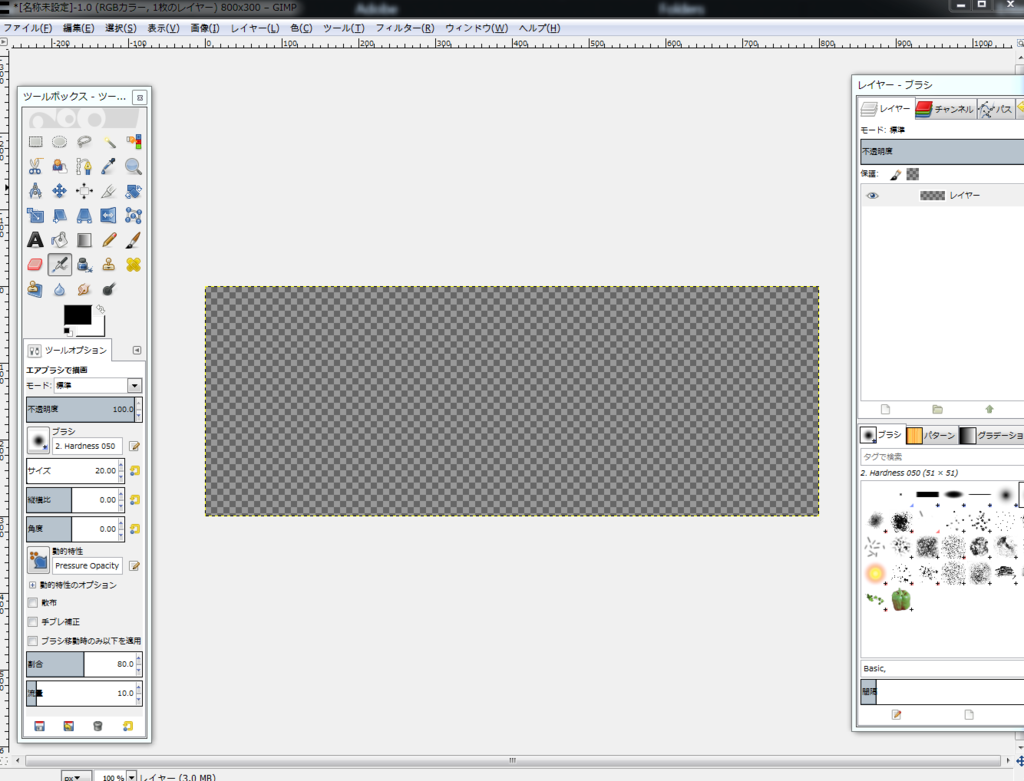Select the Dodge/Burn tool

point(108,289)
